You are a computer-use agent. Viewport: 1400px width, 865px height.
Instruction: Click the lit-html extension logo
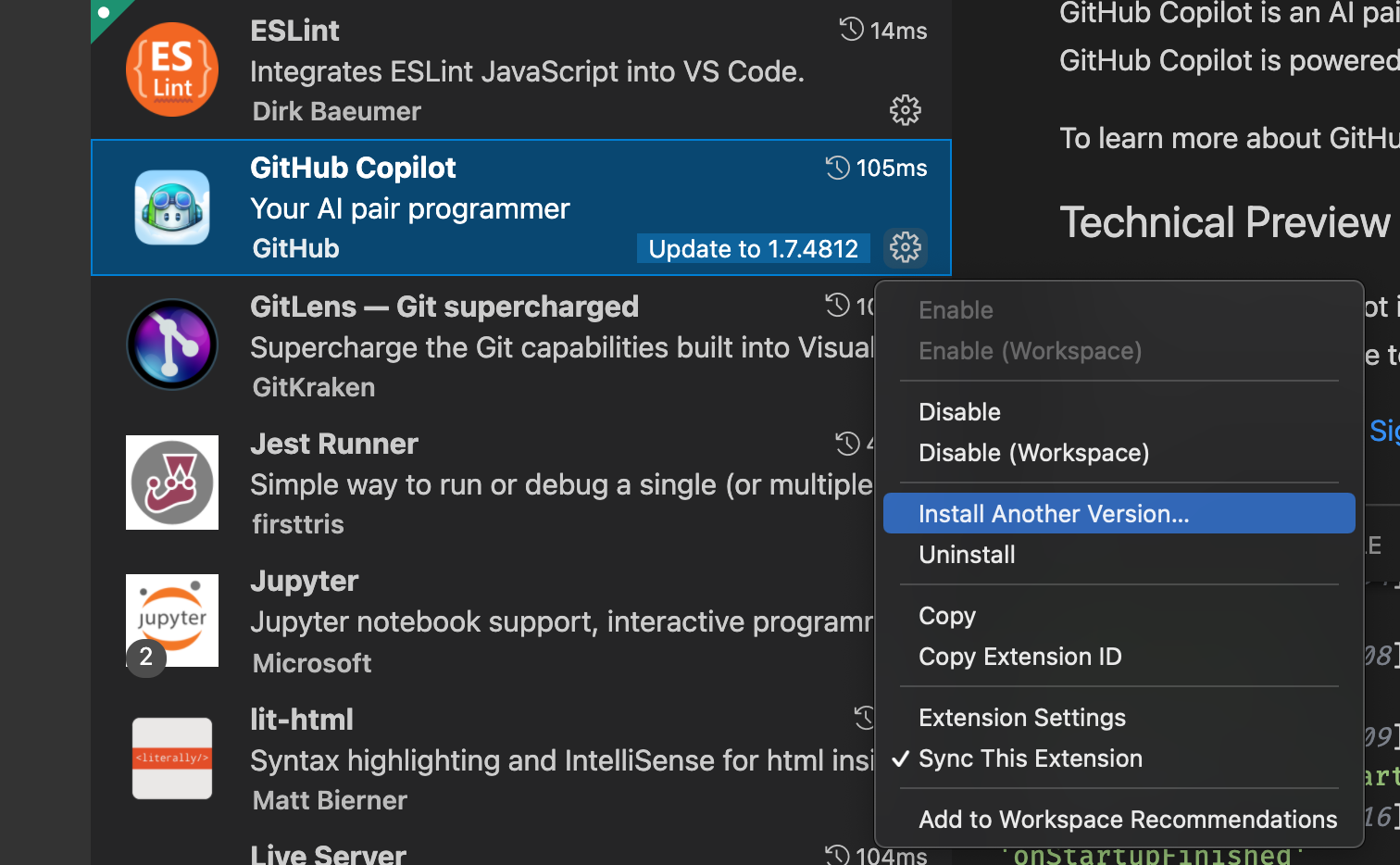[172, 758]
